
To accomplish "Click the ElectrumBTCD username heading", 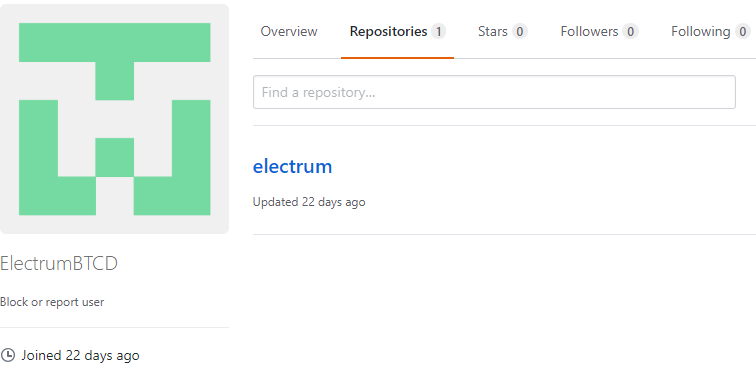I will coord(59,264).
